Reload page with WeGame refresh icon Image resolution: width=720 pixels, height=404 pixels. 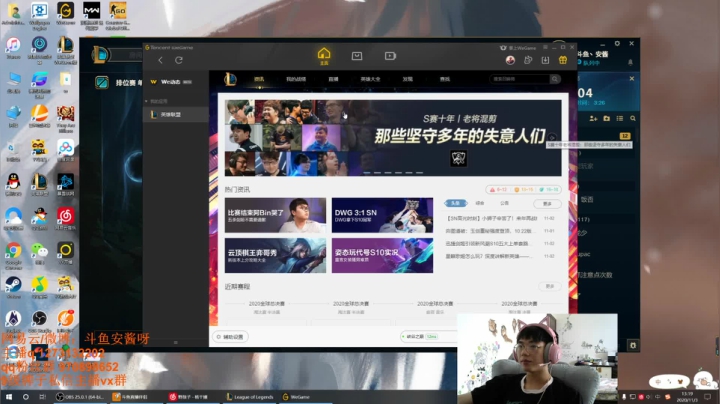179,60
